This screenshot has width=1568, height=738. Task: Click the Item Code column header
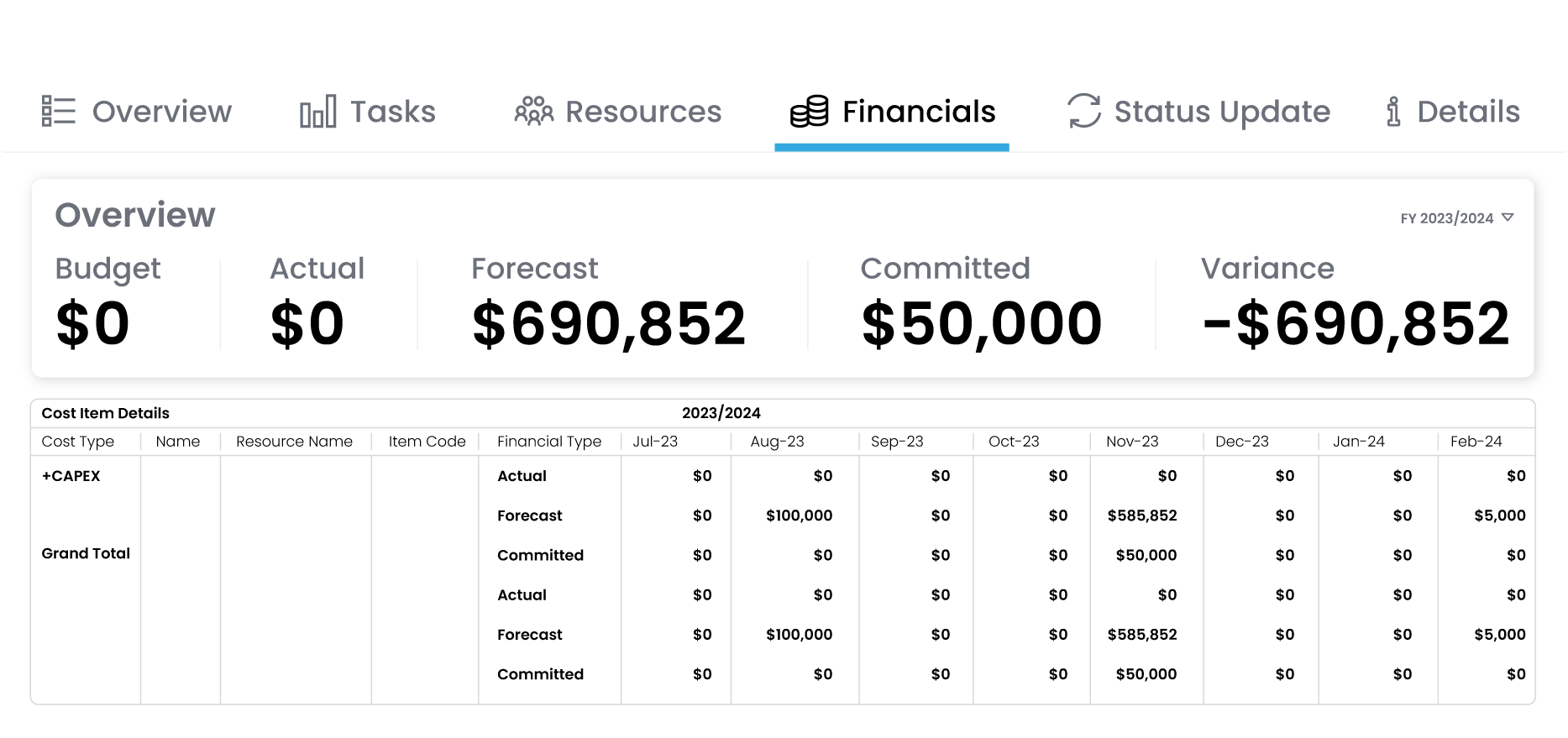pos(427,442)
